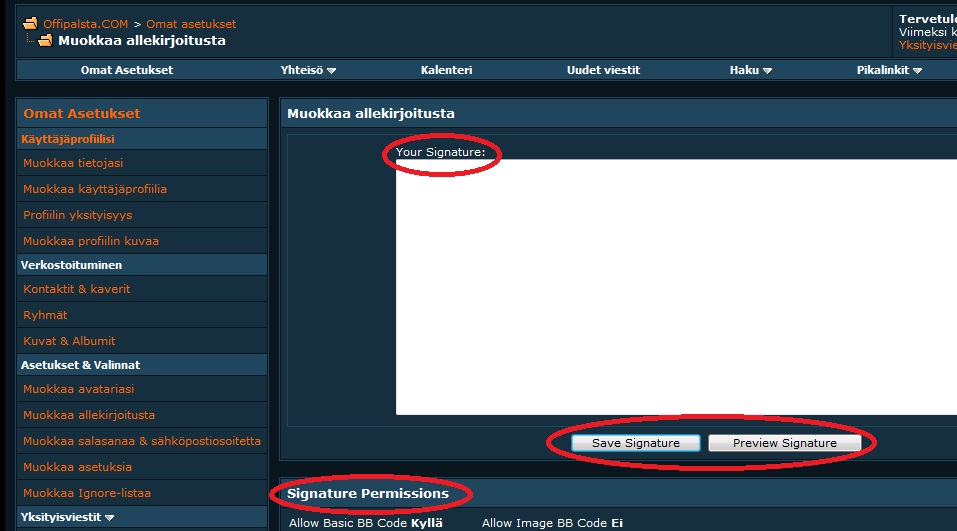Open the Offipalsta.COM breadcrumb link

(86, 23)
